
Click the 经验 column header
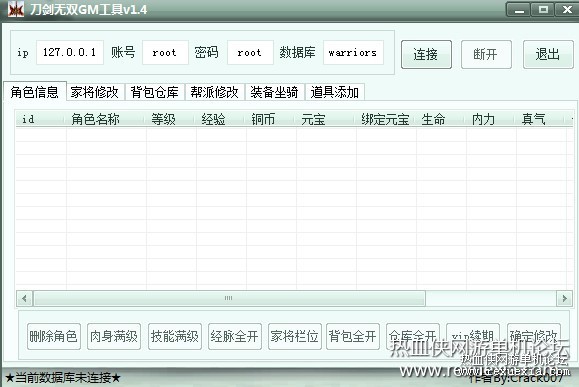coord(221,119)
